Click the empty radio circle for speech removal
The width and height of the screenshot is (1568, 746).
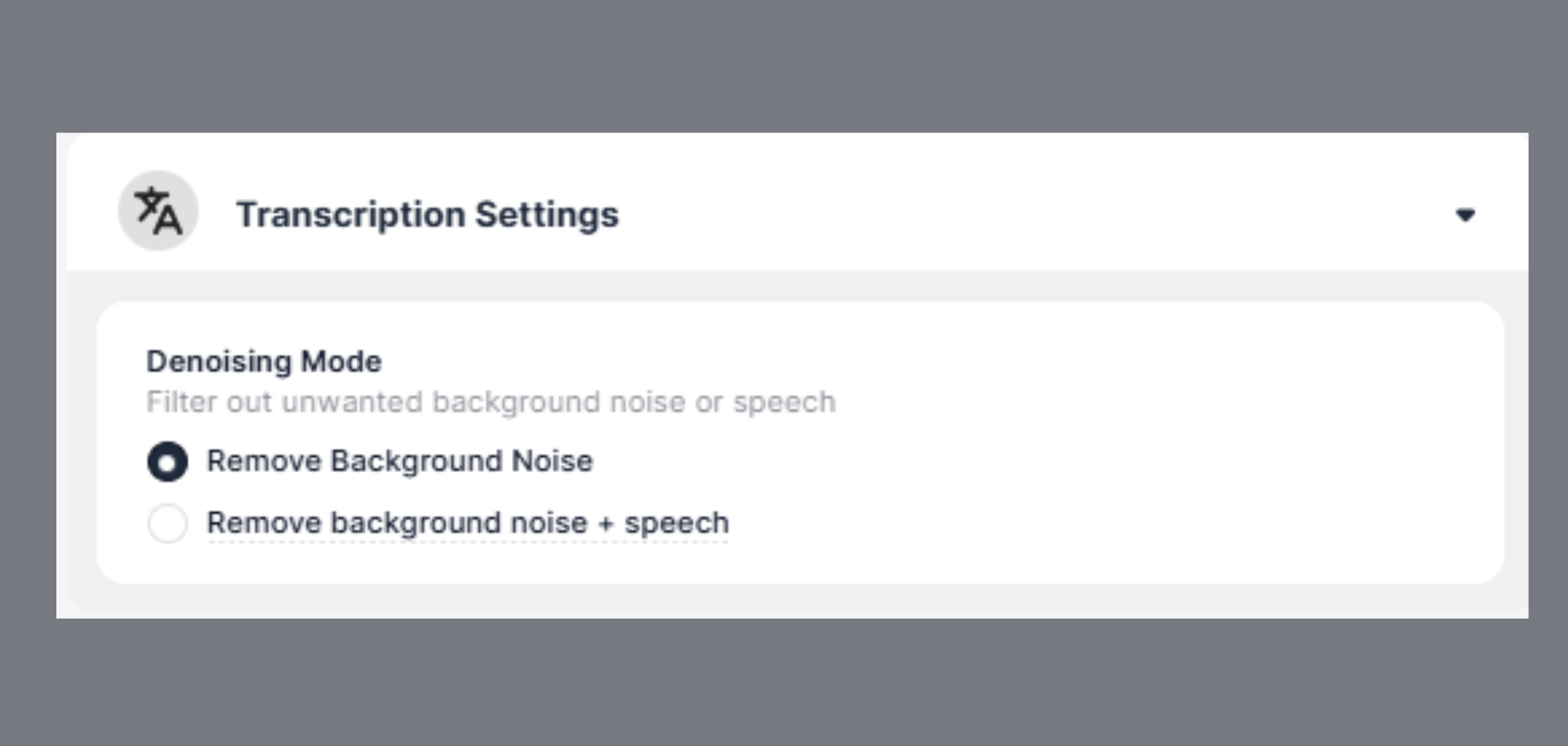[168, 523]
